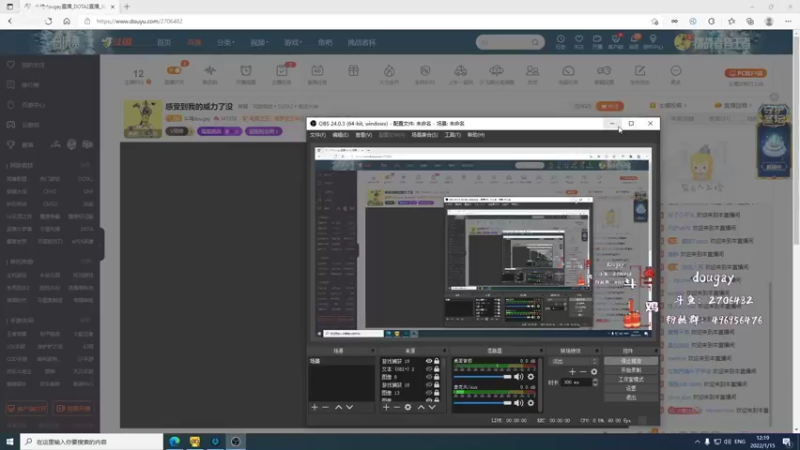Open the 编辑(E) menu in OBS
This screenshot has height=450, width=800.
(x=340, y=135)
